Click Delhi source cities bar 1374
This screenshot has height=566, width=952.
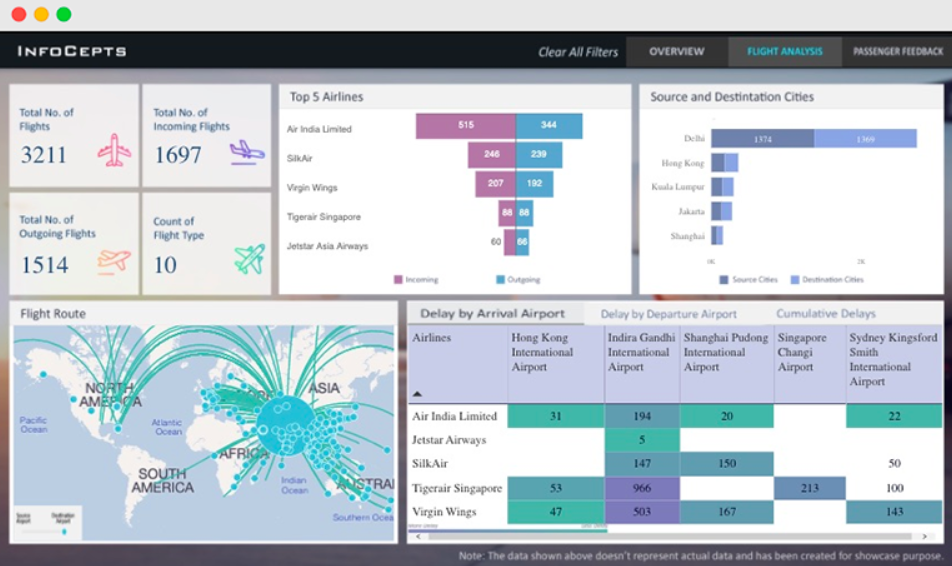[763, 138]
